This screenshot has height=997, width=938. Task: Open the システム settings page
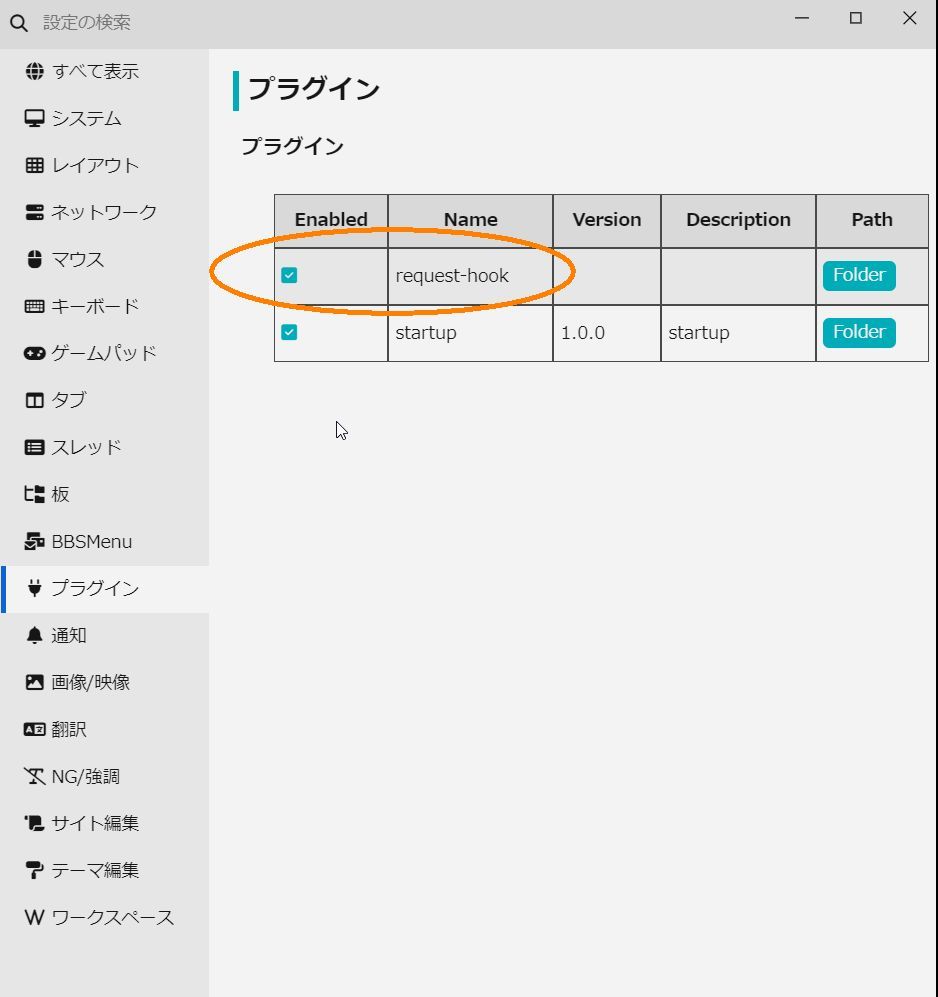[x=105, y=118]
